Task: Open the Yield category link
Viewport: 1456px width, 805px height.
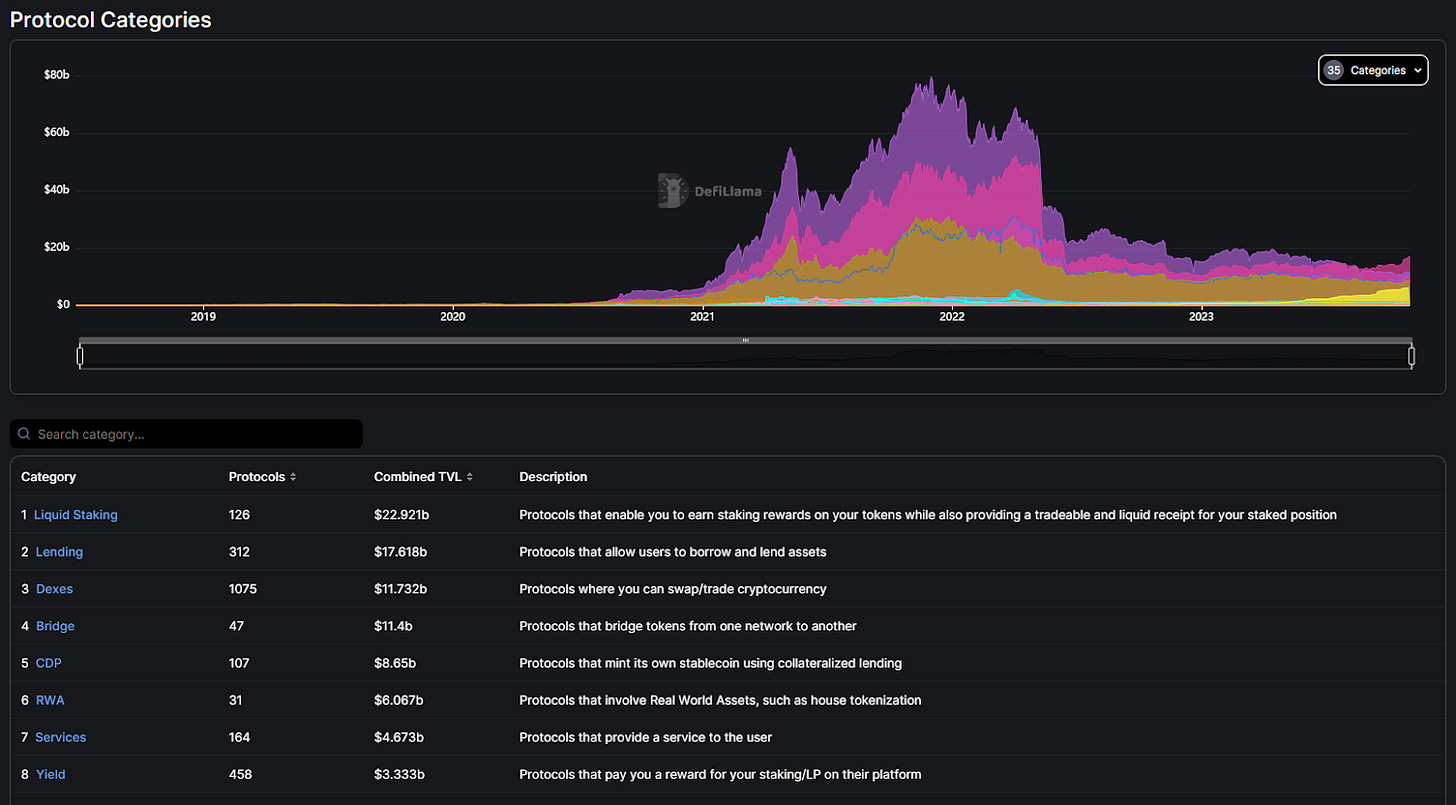Action: pyautogui.click(x=51, y=774)
